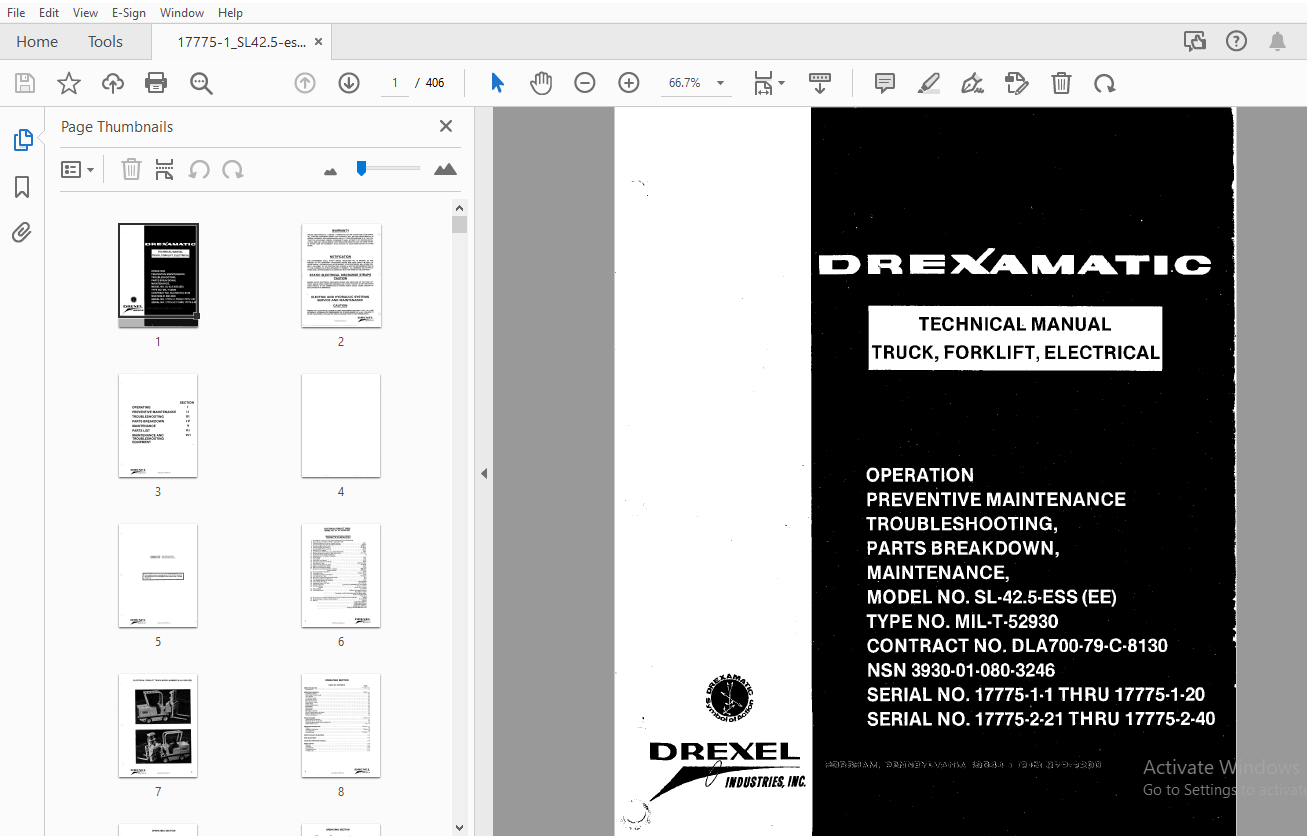Rotate thumbnails clockwise
1307x836 pixels.
pos(233,169)
